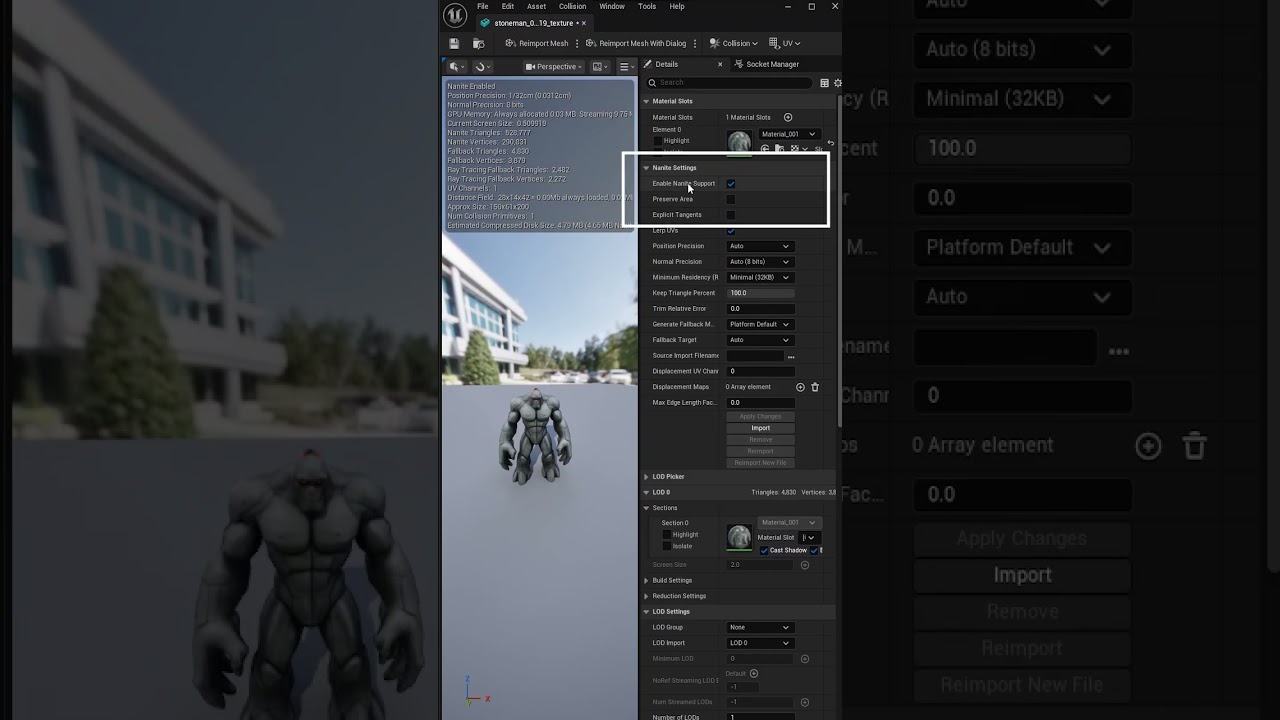Toggle the Cast Shadow checkbox
1280x720 pixels.
[764, 551]
